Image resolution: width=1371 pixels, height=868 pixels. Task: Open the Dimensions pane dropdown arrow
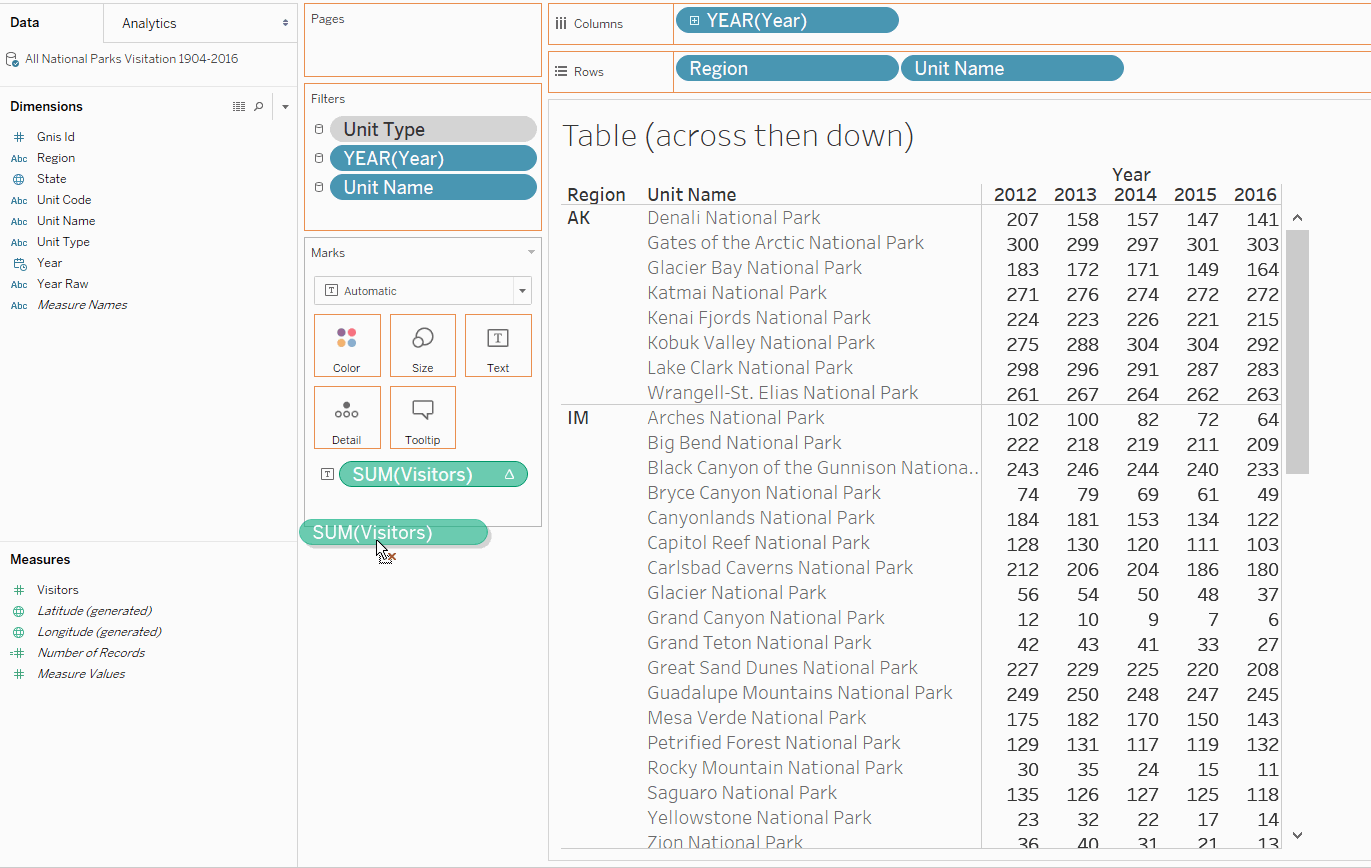click(285, 106)
